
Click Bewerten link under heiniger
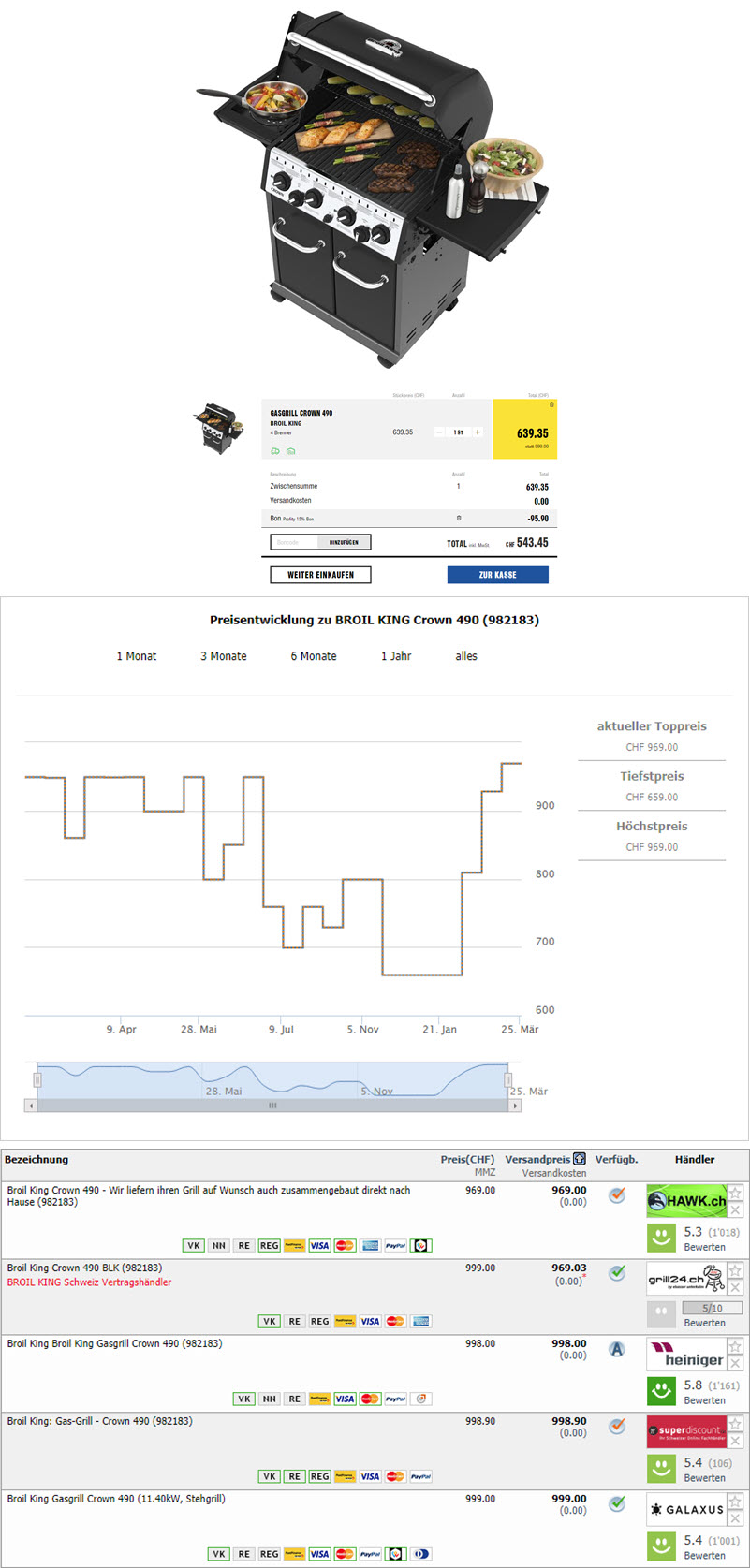point(704,1400)
